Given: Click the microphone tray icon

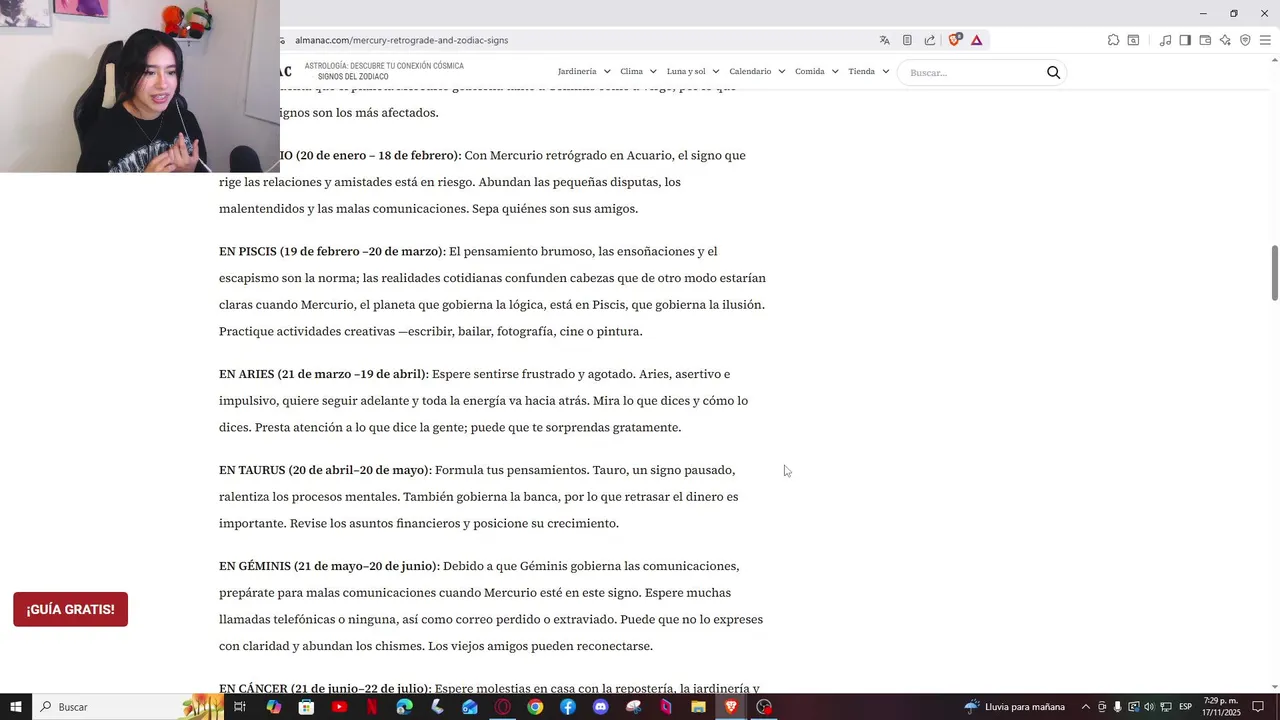Looking at the screenshot, I should 1117,707.
